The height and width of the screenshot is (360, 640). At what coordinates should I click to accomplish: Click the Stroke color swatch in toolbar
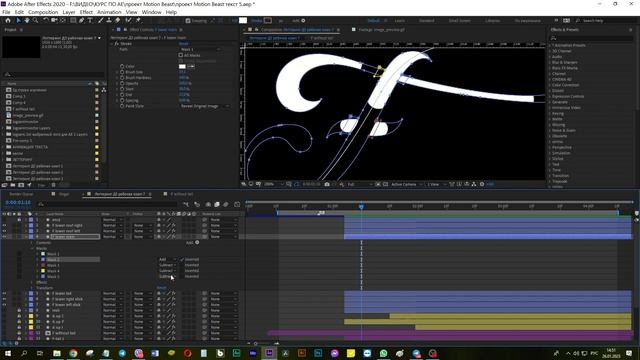268,20
